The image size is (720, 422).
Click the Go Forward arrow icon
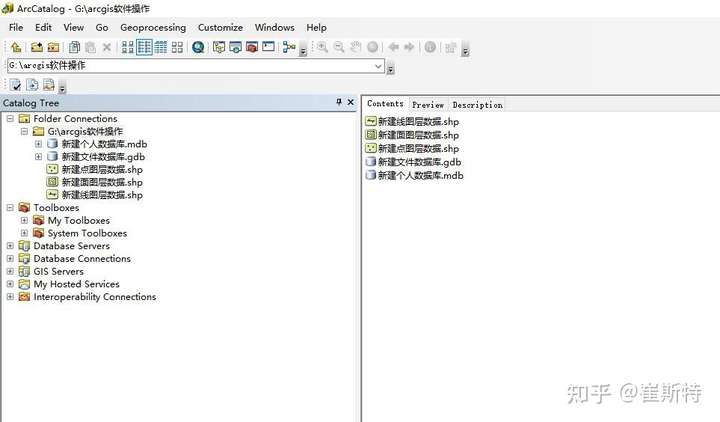pos(409,47)
